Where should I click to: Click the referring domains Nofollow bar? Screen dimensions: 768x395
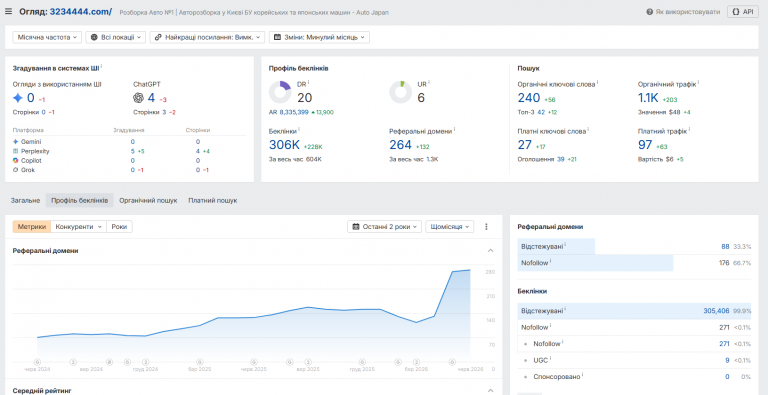[x=595, y=263]
